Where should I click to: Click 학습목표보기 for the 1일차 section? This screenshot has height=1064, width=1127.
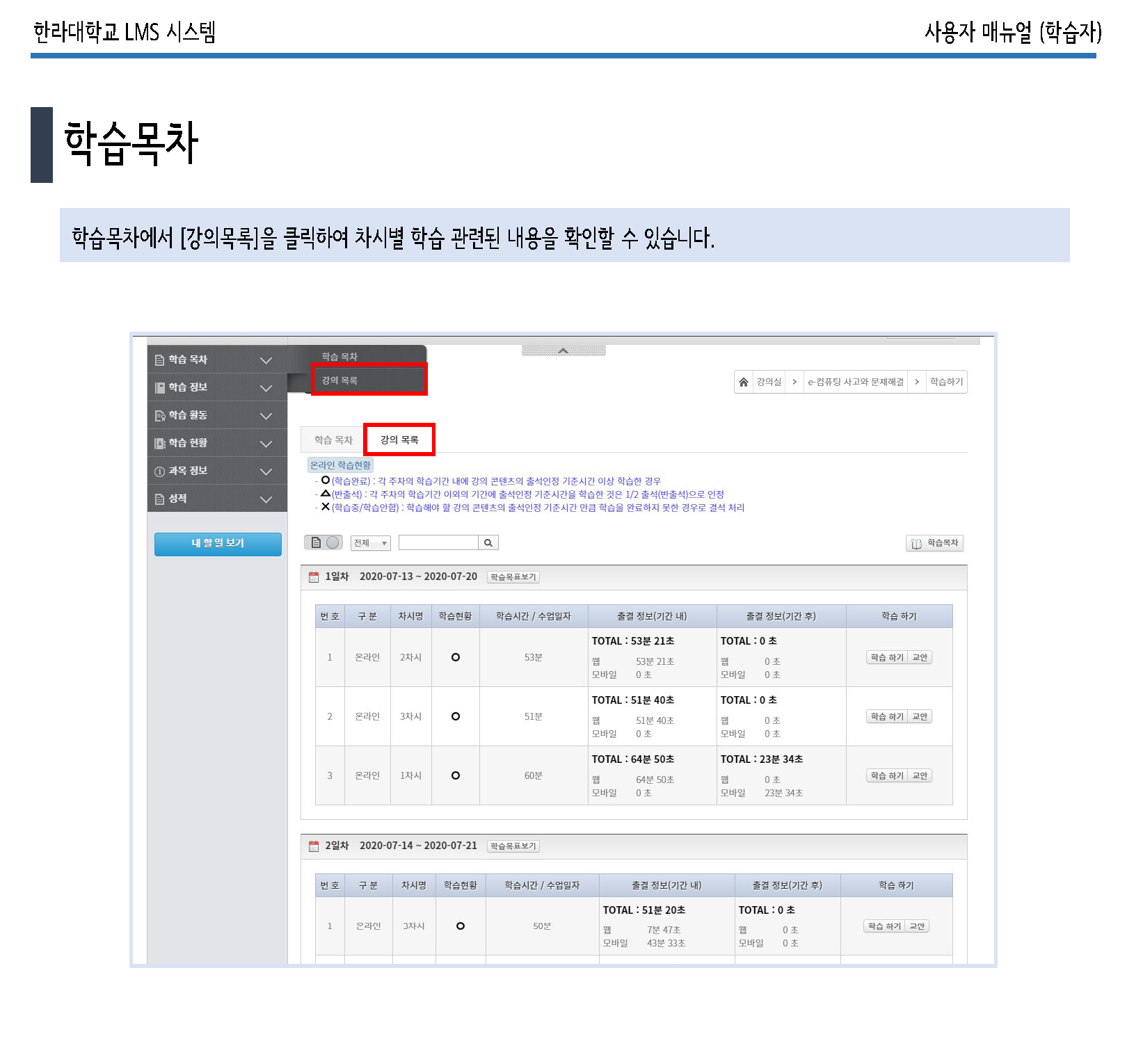tap(513, 577)
